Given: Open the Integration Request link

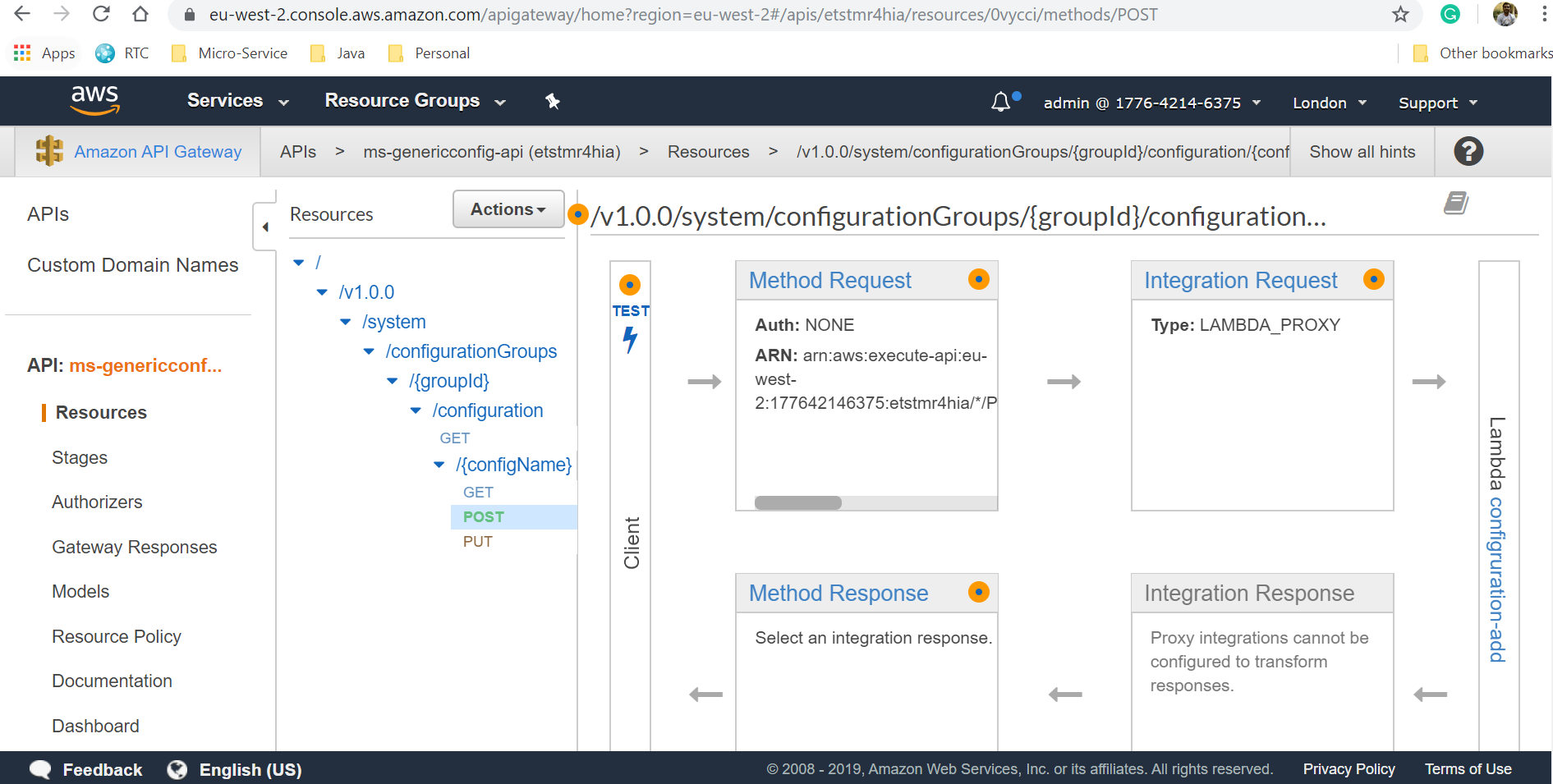Looking at the screenshot, I should (1240, 281).
